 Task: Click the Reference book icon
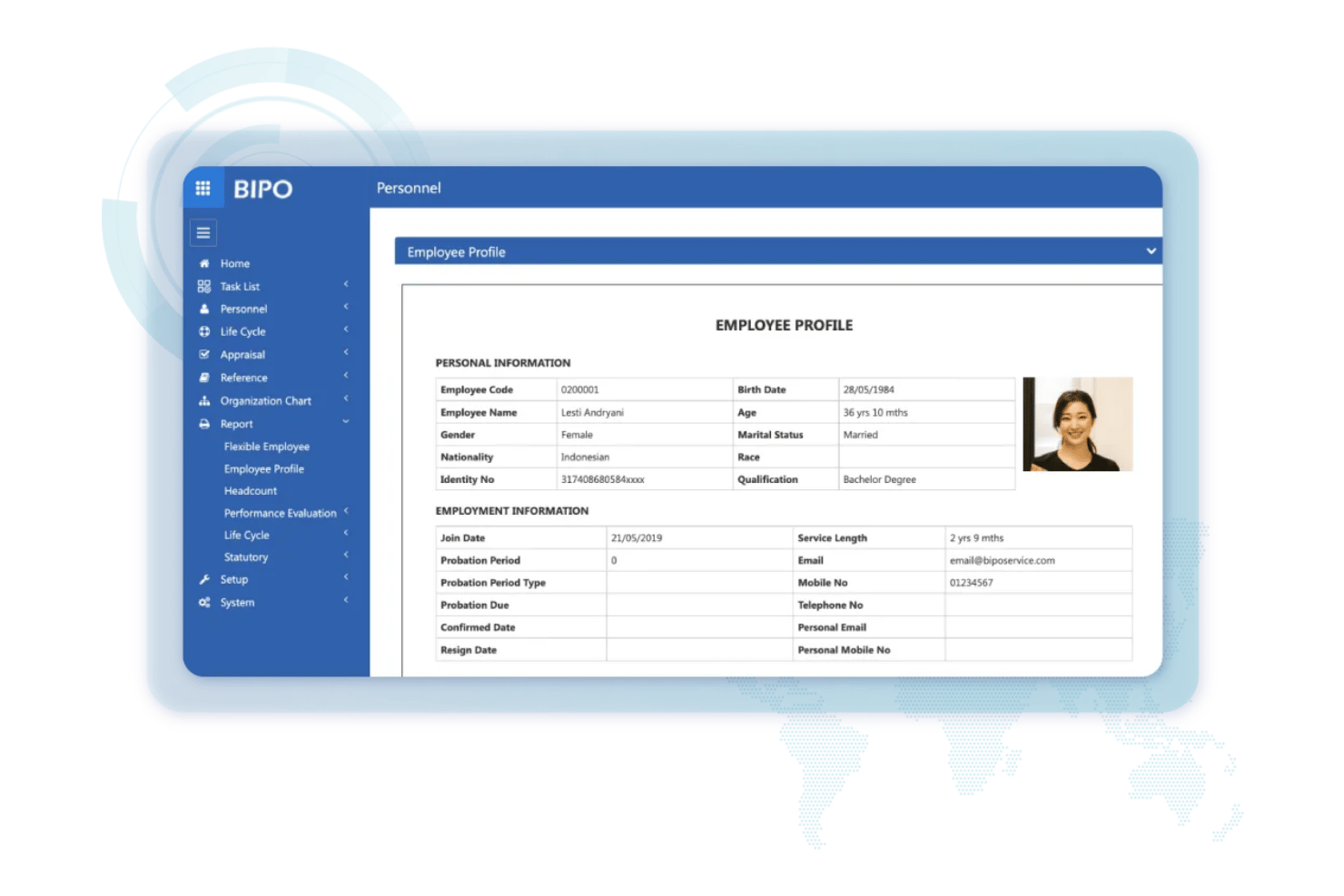pyautogui.click(x=204, y=378)
